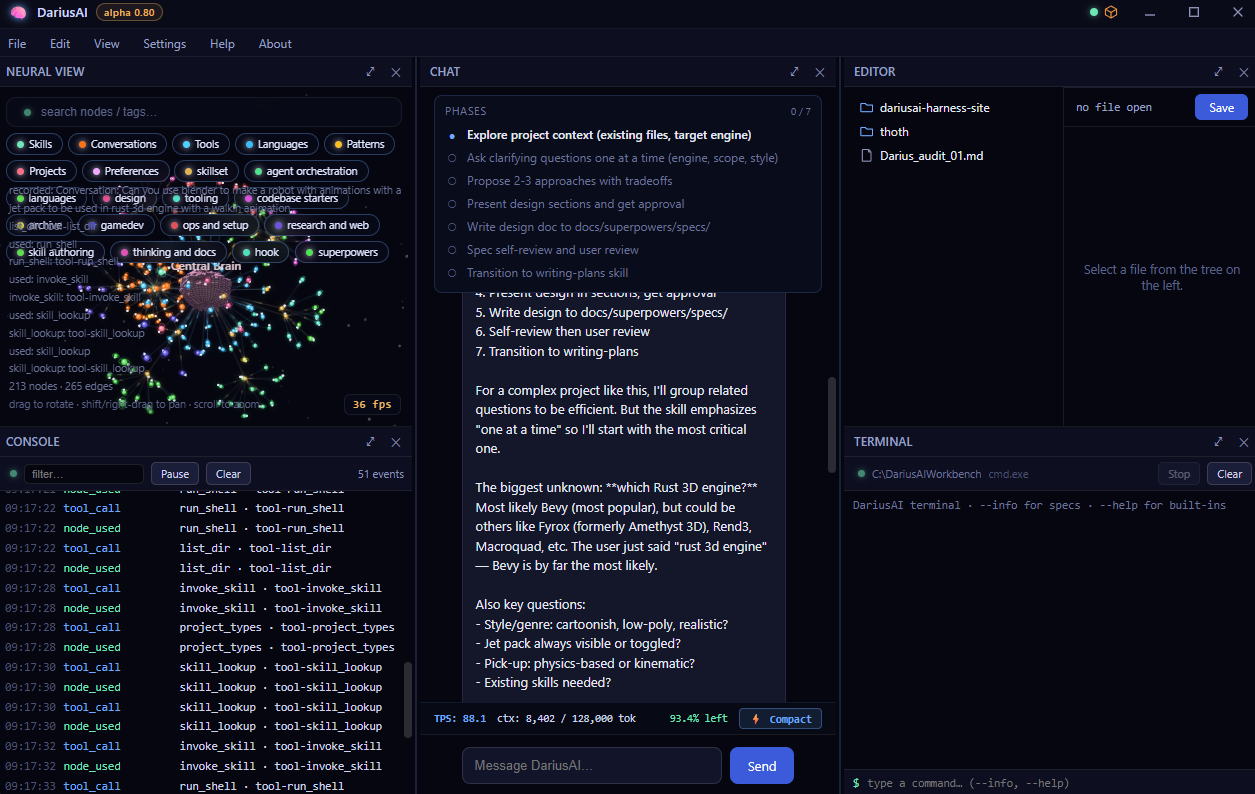The image size is (1255, 794).
Task: Click the search nodes / tags field
Action: 204,112
